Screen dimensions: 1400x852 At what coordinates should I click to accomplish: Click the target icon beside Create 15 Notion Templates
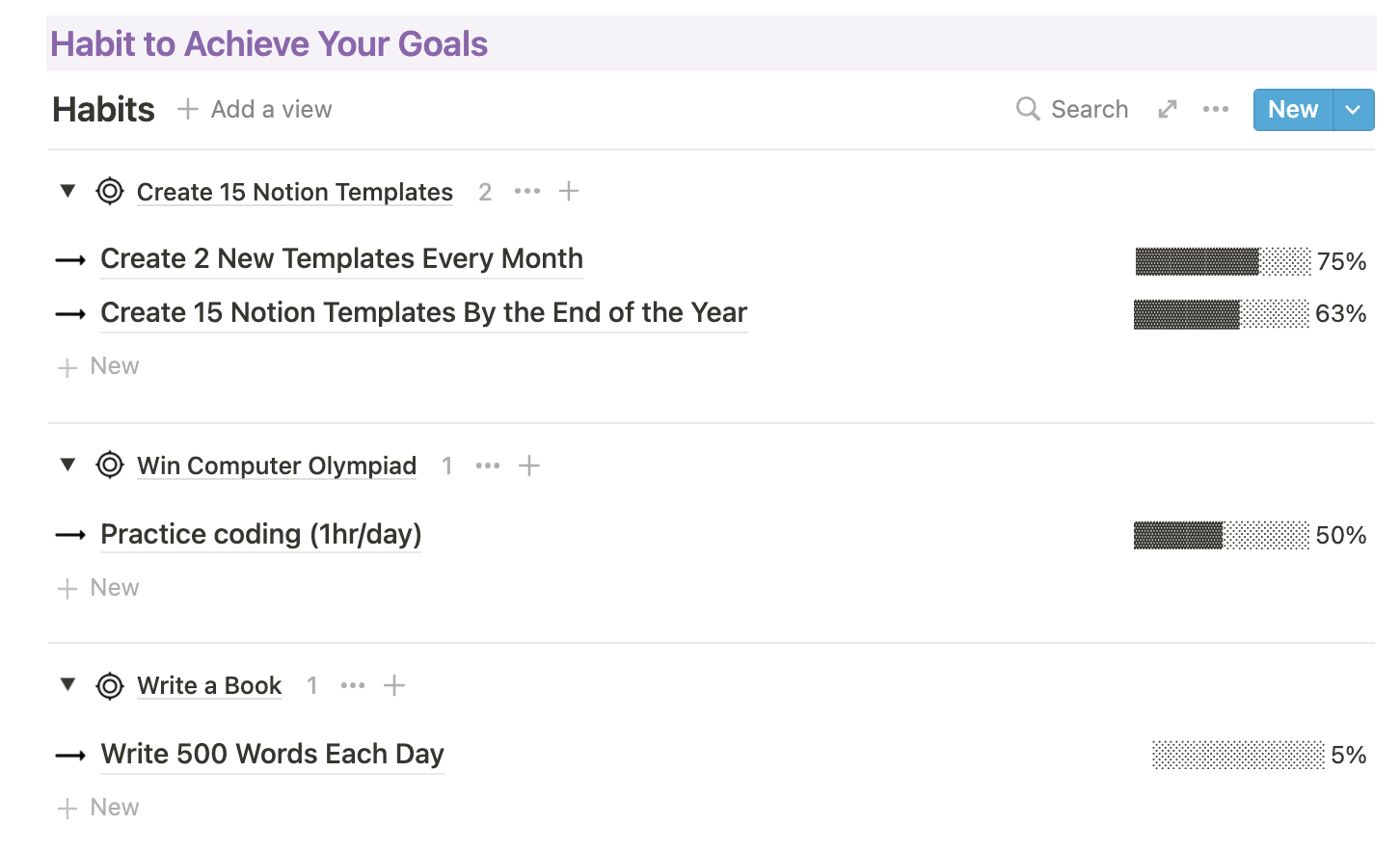tap(110, 191)
